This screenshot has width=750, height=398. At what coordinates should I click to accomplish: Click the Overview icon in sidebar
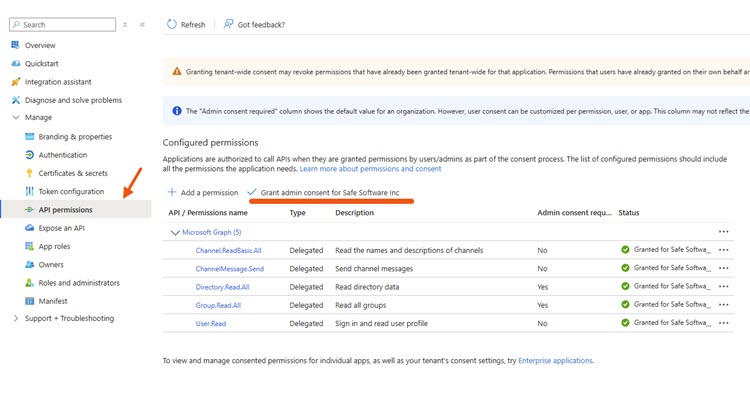15,45
